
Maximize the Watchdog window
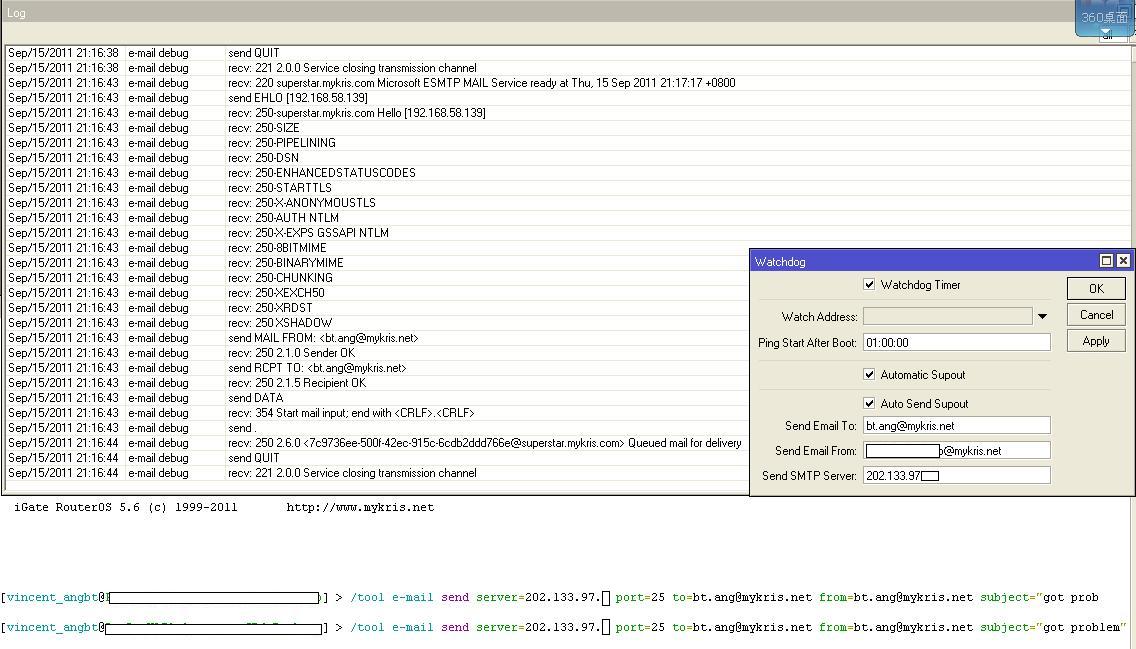click(x=1106, y=261)
